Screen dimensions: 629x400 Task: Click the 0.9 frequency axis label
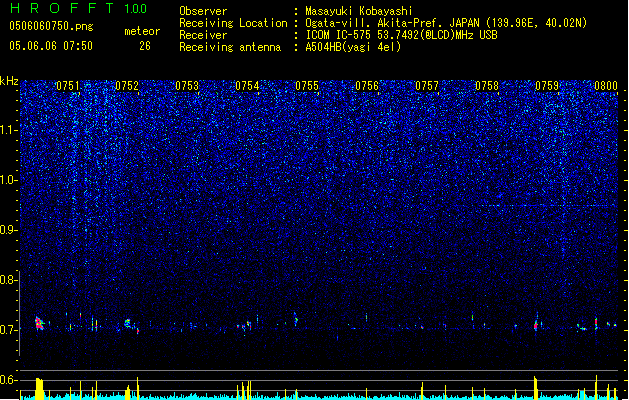coord(9,230)
